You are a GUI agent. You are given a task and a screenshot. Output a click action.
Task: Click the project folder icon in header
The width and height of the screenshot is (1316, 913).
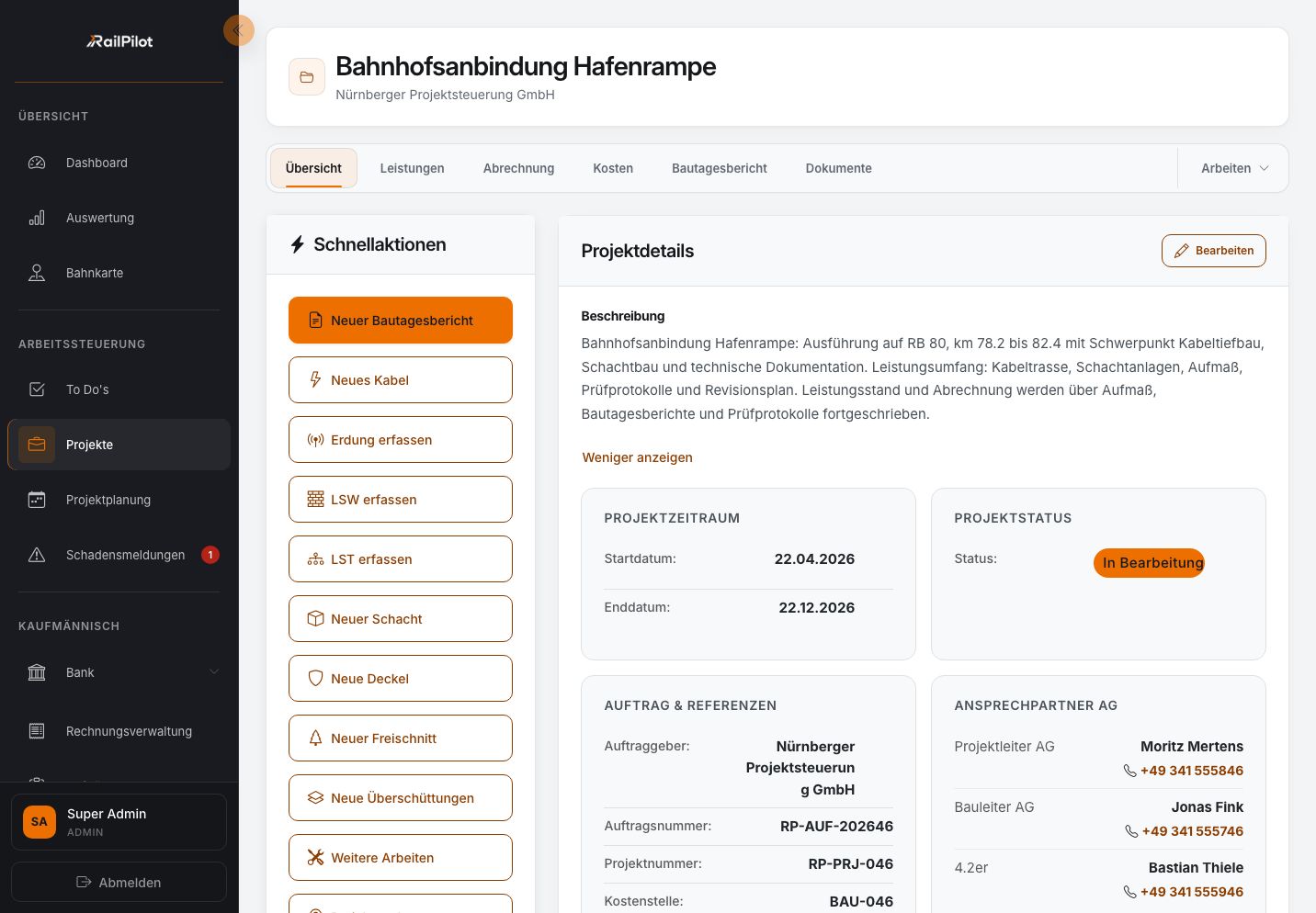pyautogui.click(x=307, y=77)
